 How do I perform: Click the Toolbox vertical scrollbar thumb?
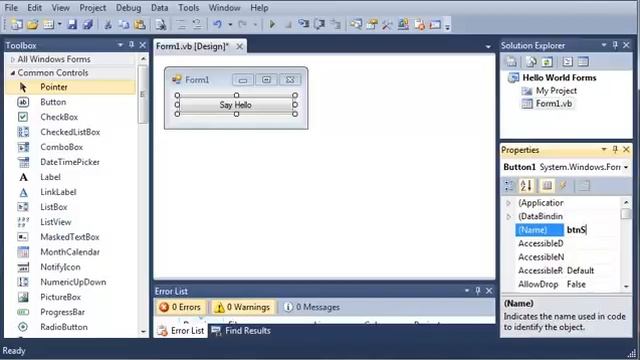[x=142, y=95]
